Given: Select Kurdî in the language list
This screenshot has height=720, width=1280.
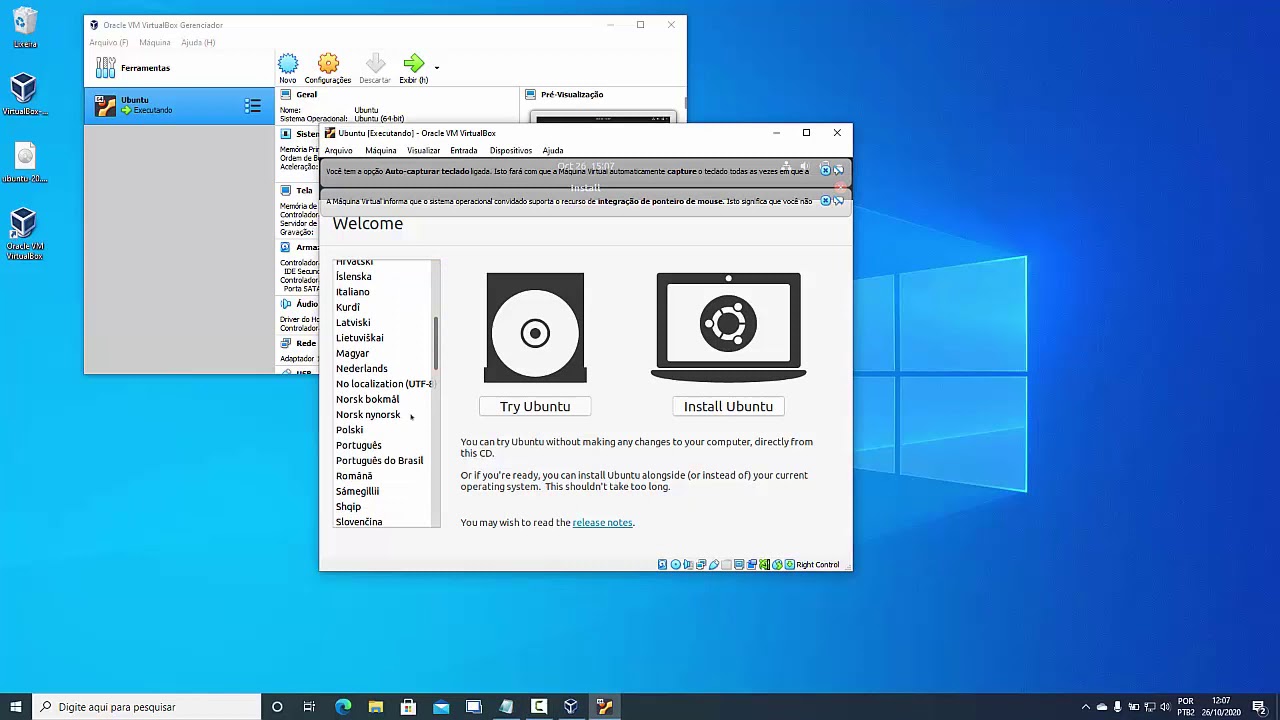Looking at the screenshot, I should tap(348, 307).
